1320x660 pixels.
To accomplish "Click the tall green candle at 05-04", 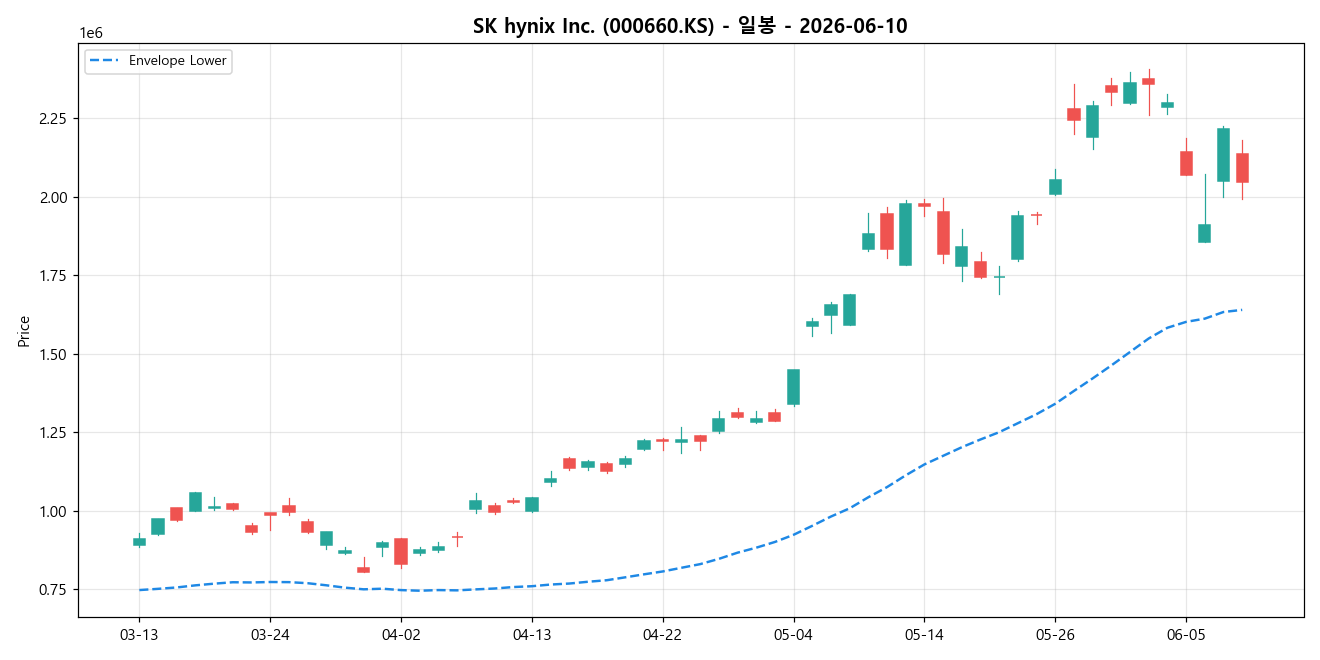I will click(793, 387).
